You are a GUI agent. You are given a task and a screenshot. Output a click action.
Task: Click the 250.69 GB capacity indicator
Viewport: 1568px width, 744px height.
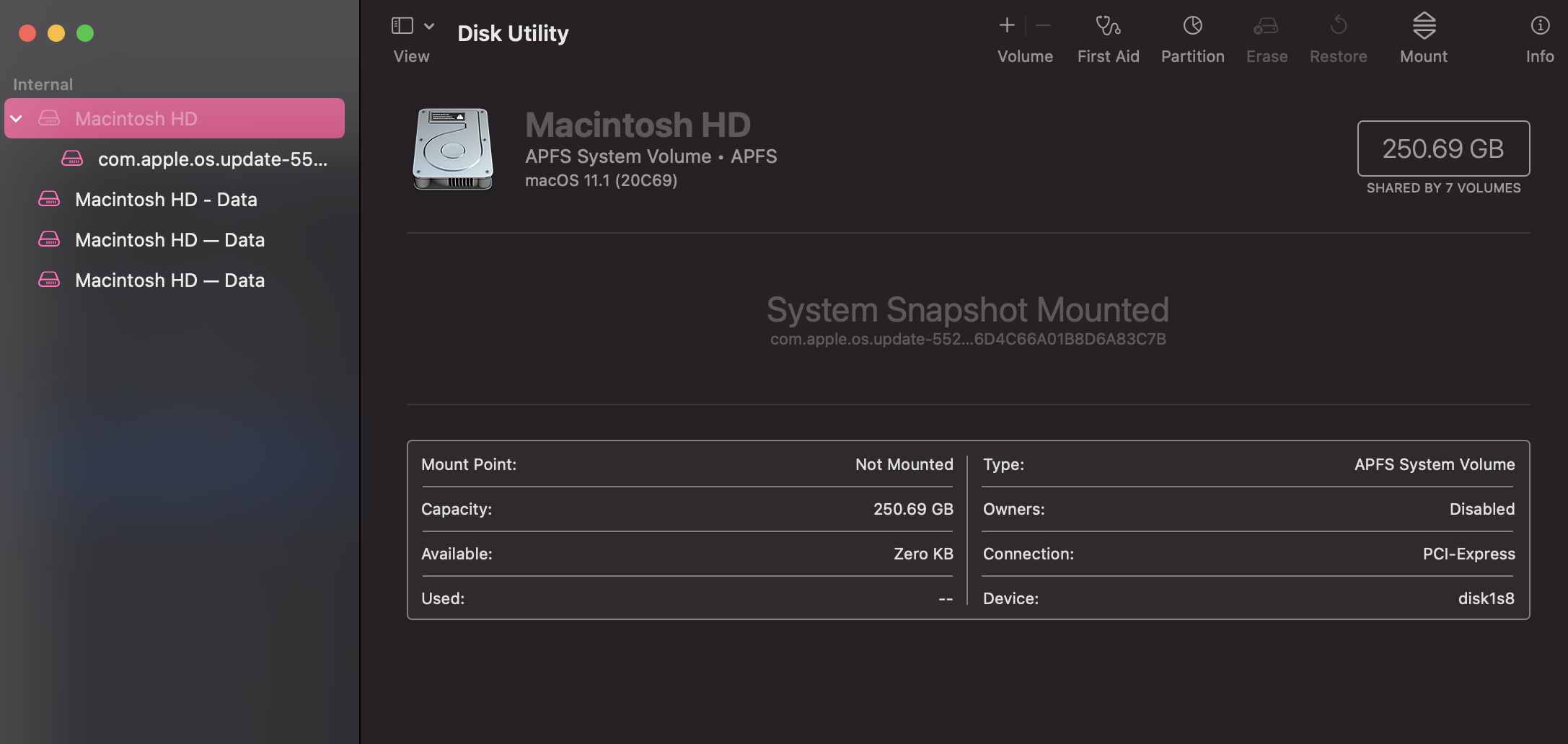click(x=1443, y=149)
